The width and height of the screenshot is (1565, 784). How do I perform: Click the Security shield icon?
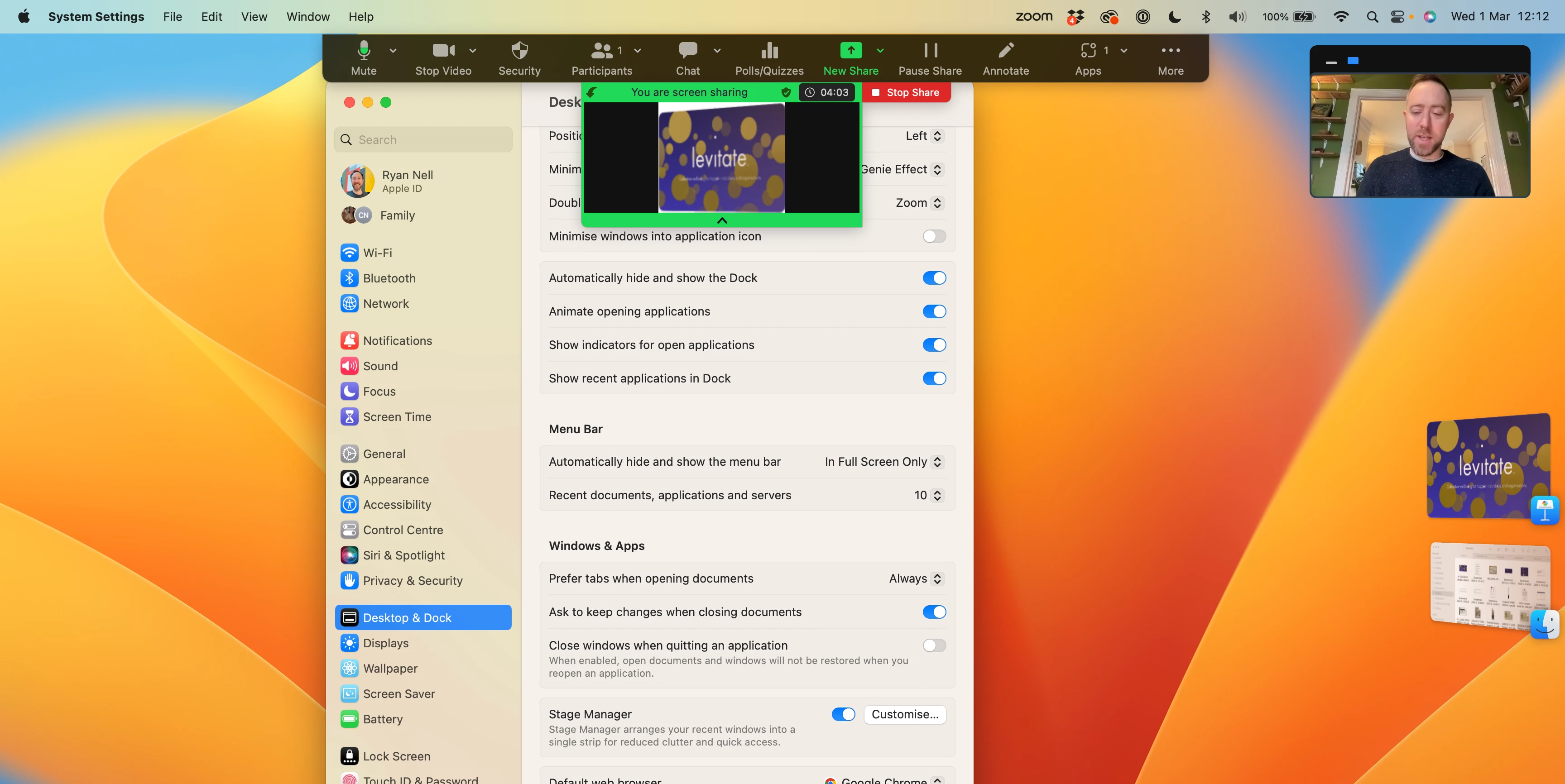pyautogui.click(x=519, y=57)
